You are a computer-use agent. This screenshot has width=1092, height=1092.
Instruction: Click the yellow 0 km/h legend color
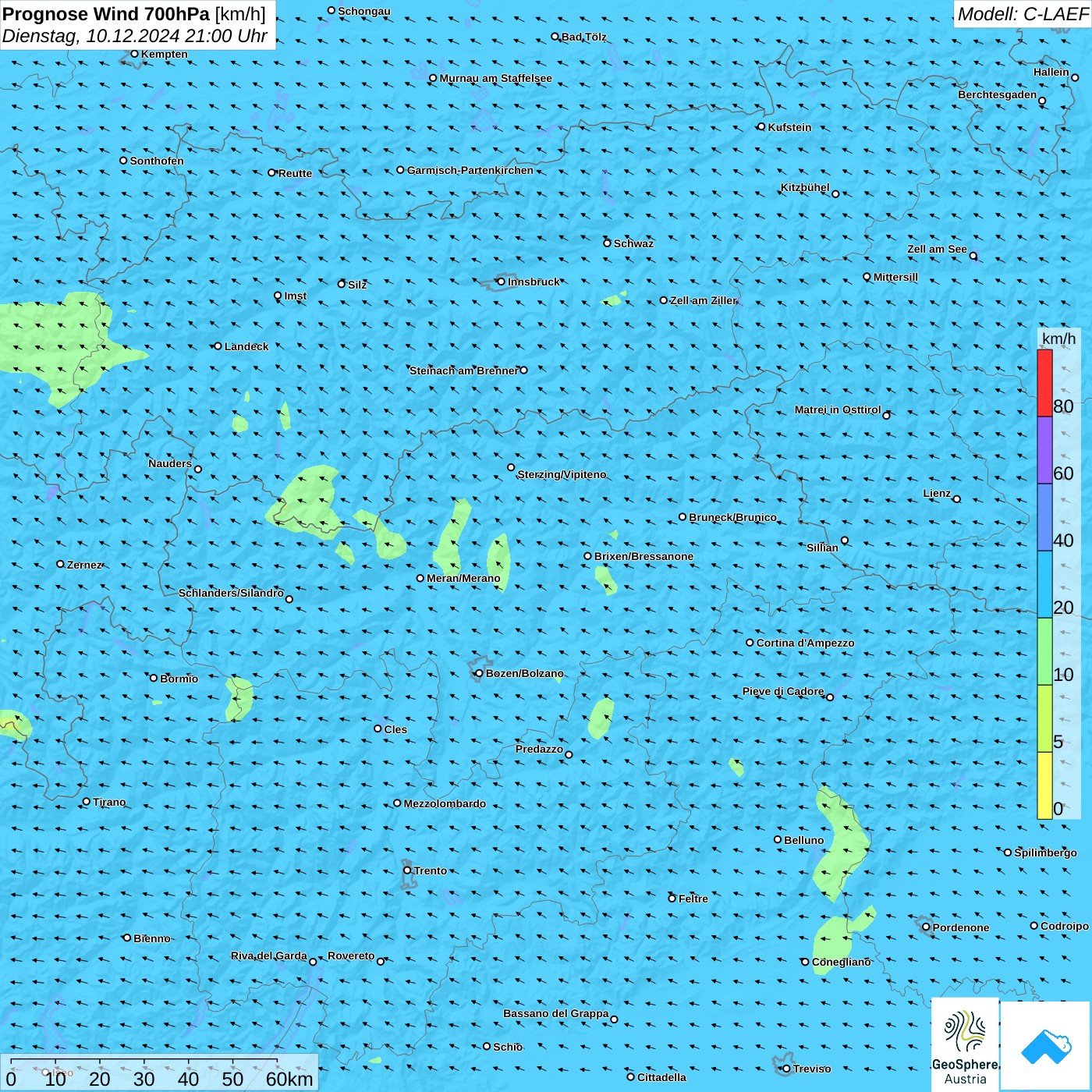(1044, 785)
